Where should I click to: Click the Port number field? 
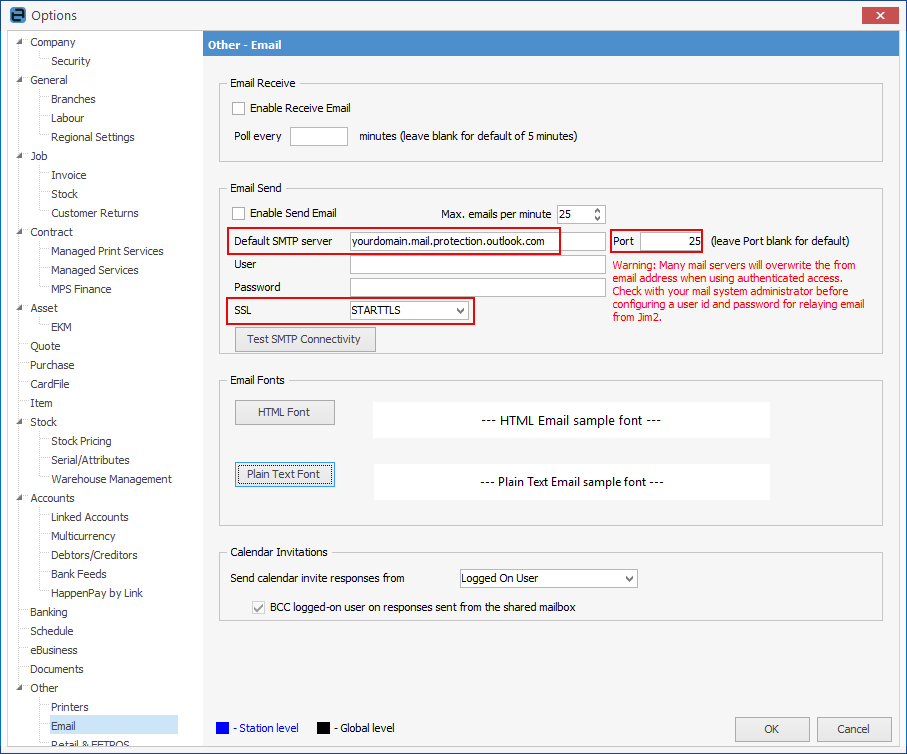pos(670,241)
